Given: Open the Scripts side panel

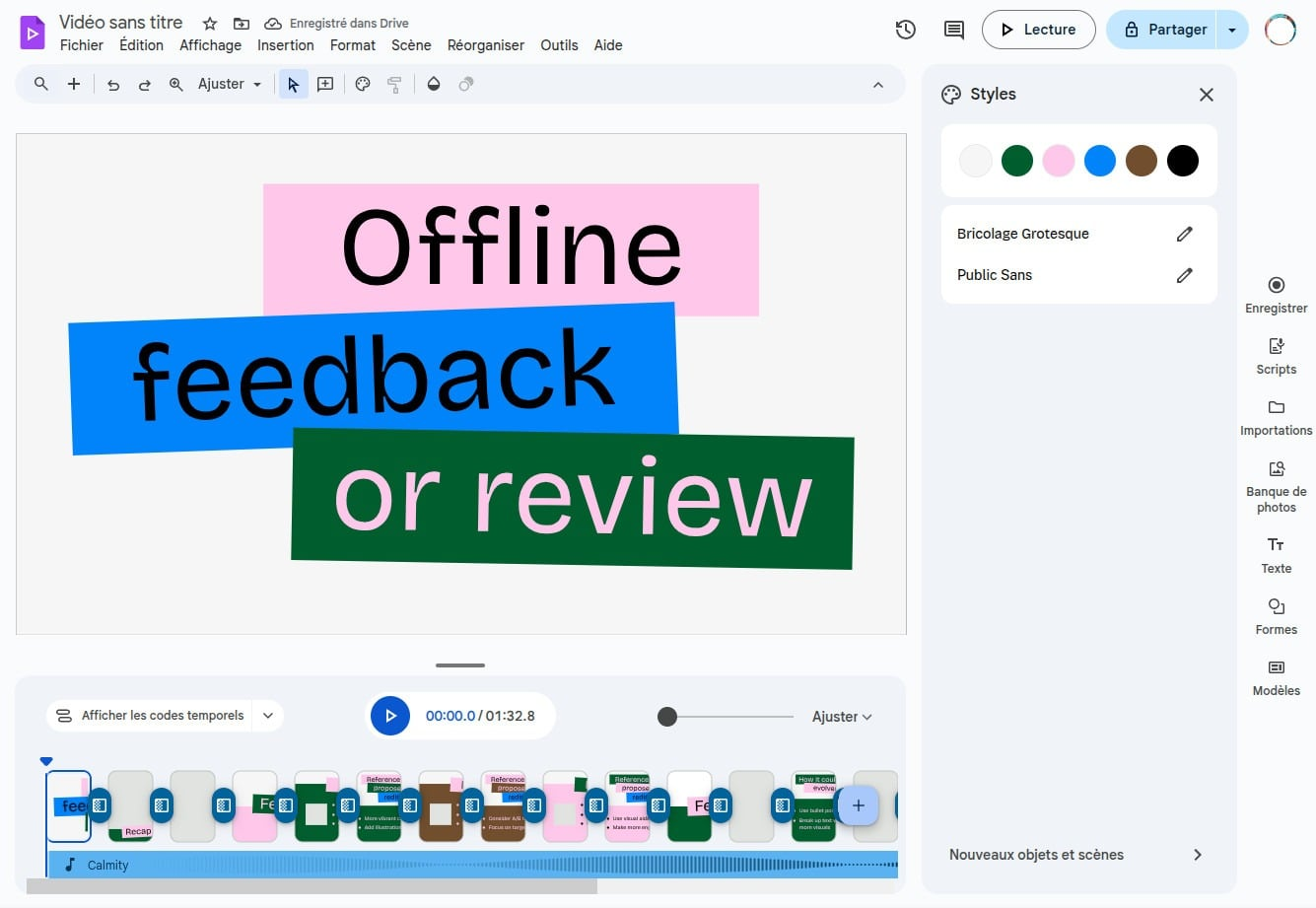Looking at the screenshot, I should coord(1276,356).
